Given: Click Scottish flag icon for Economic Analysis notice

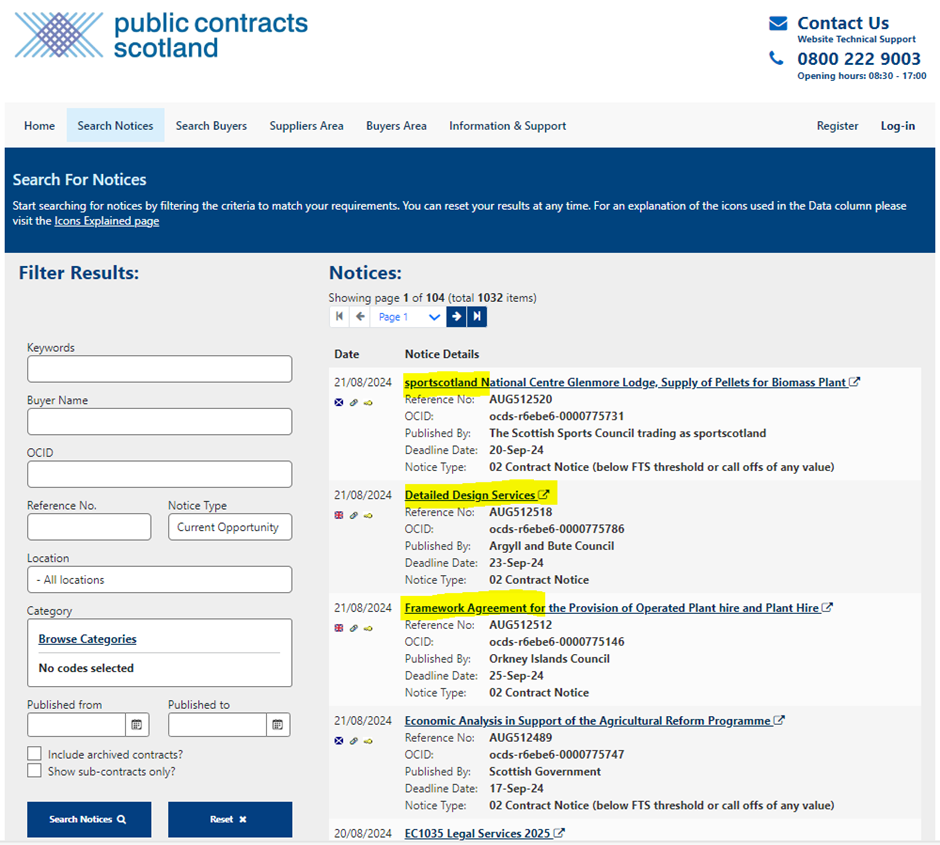Looking at the screenshot, I should 339,741.
